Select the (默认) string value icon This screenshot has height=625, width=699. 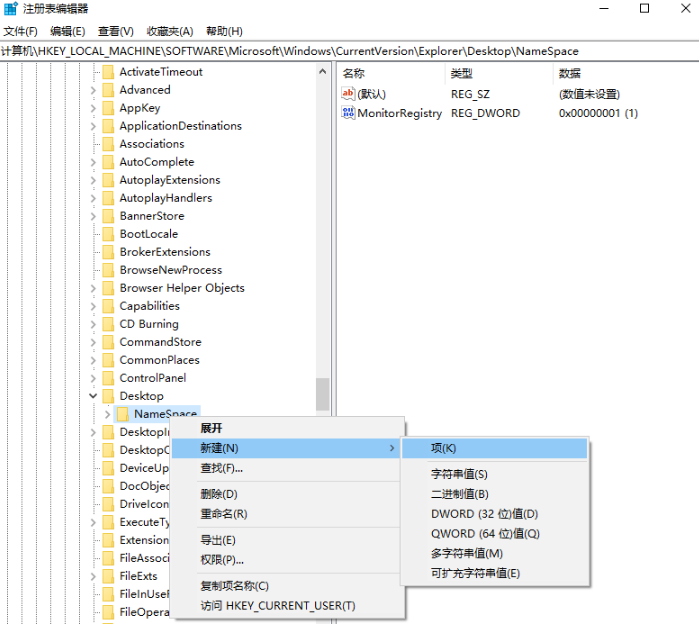point(348,94)
